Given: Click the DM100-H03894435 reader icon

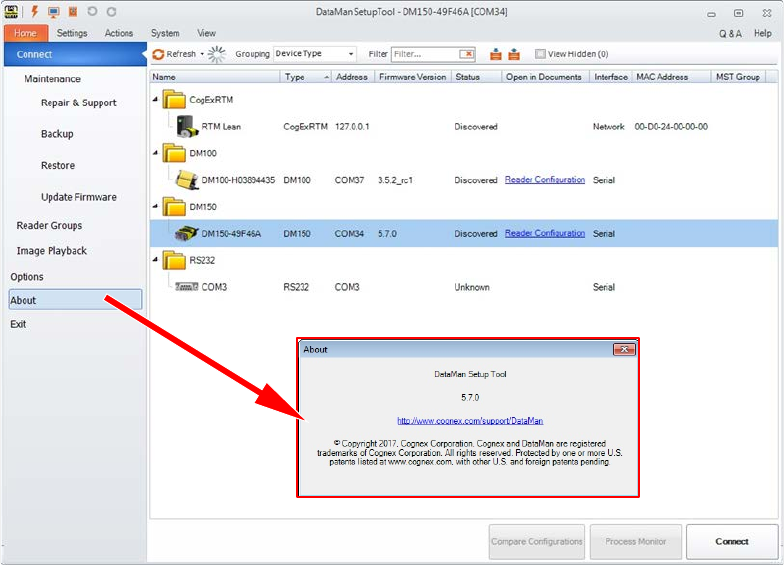Looking at the screenshot, I should [187, 180].
